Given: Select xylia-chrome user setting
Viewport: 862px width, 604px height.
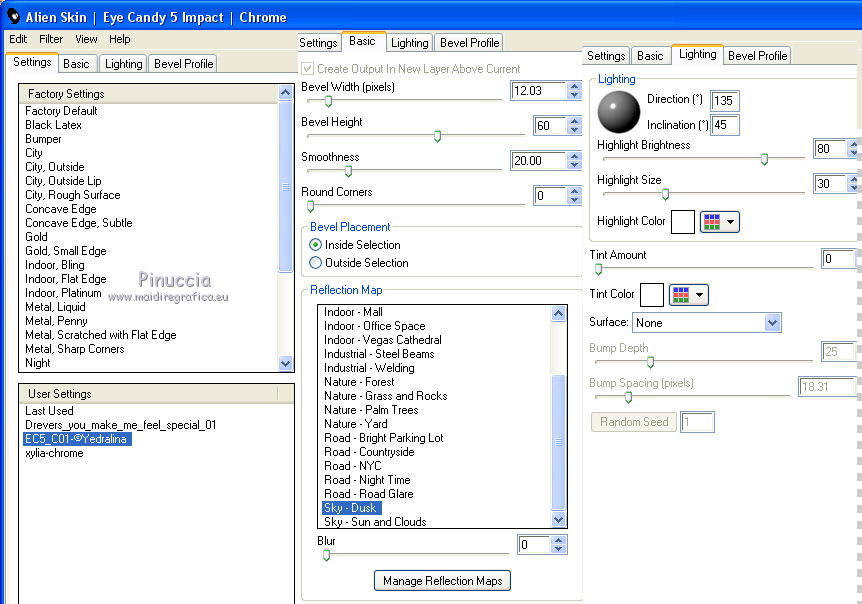Looking at the screenshot, I should click(x=54, y=453).
